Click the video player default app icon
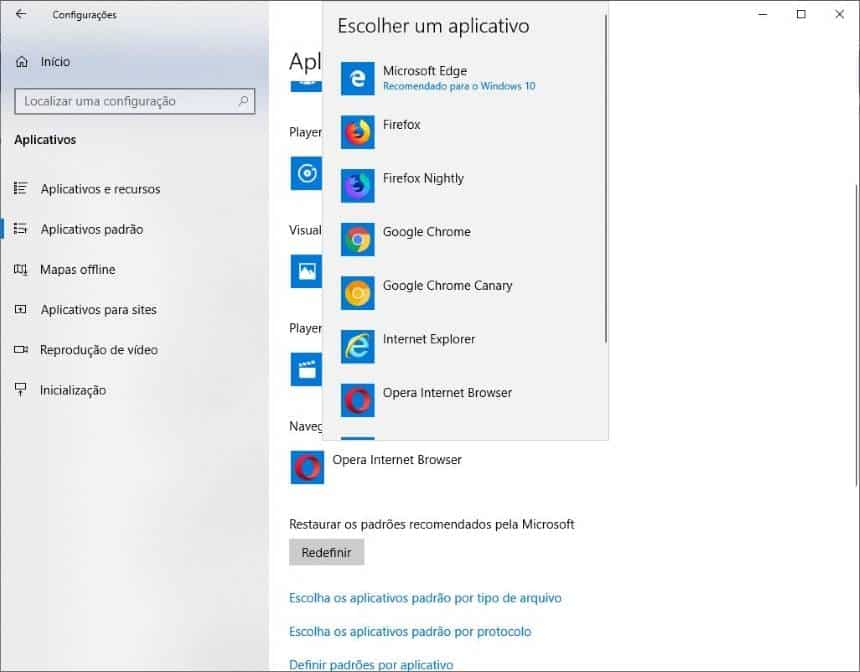 click(x=306, y=369)
